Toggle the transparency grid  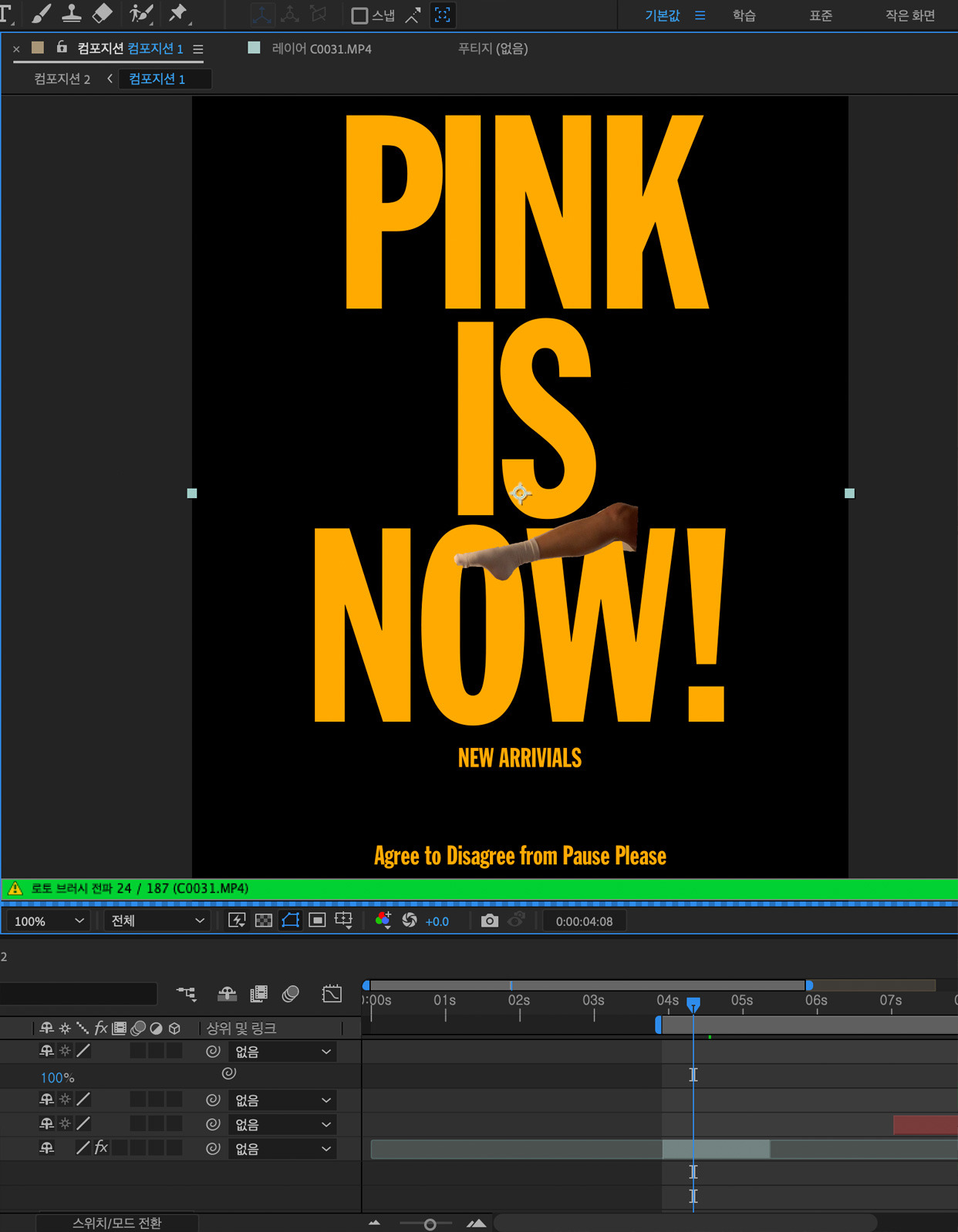coord(264,921)
